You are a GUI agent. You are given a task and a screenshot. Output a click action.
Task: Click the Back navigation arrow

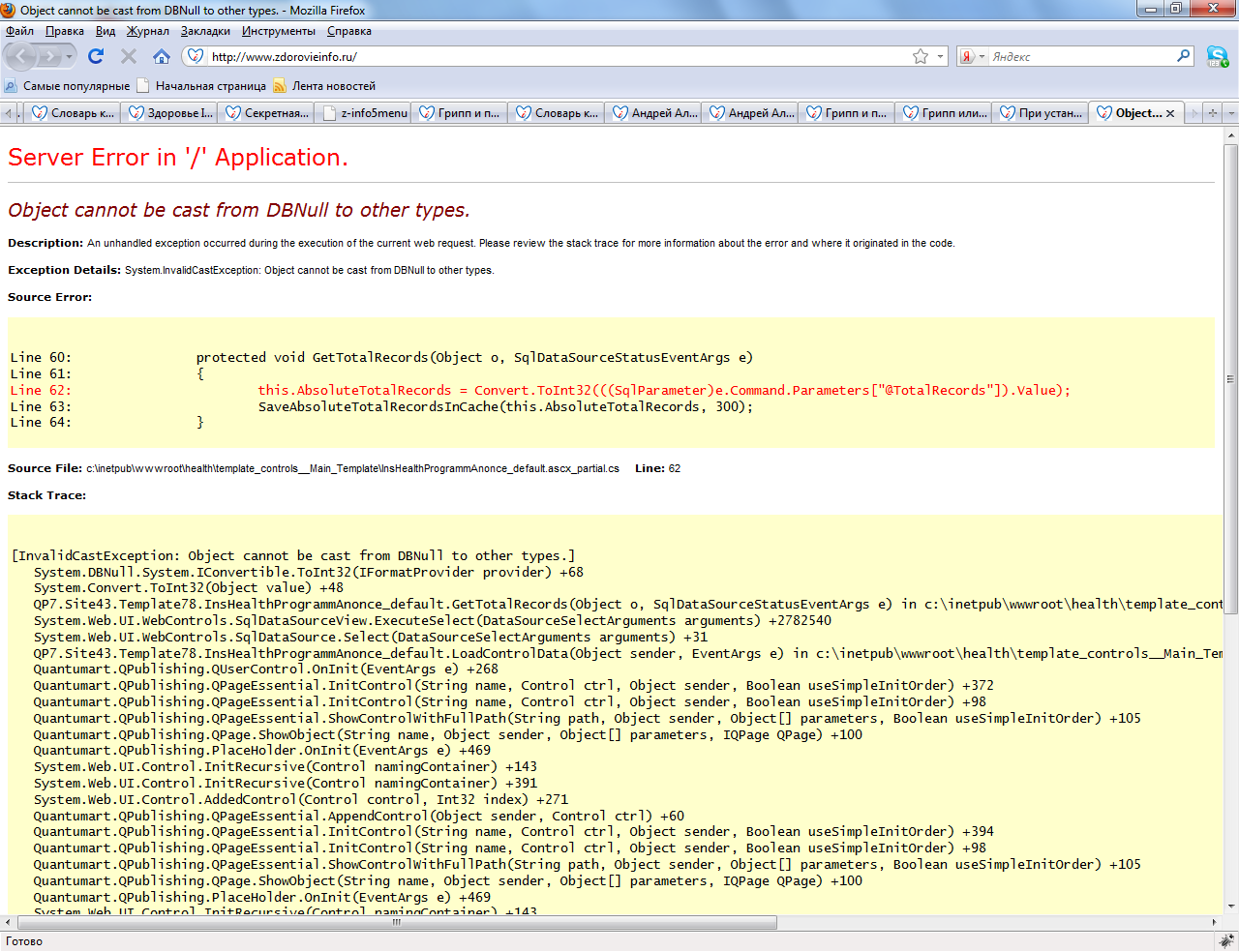pos(23,56)
